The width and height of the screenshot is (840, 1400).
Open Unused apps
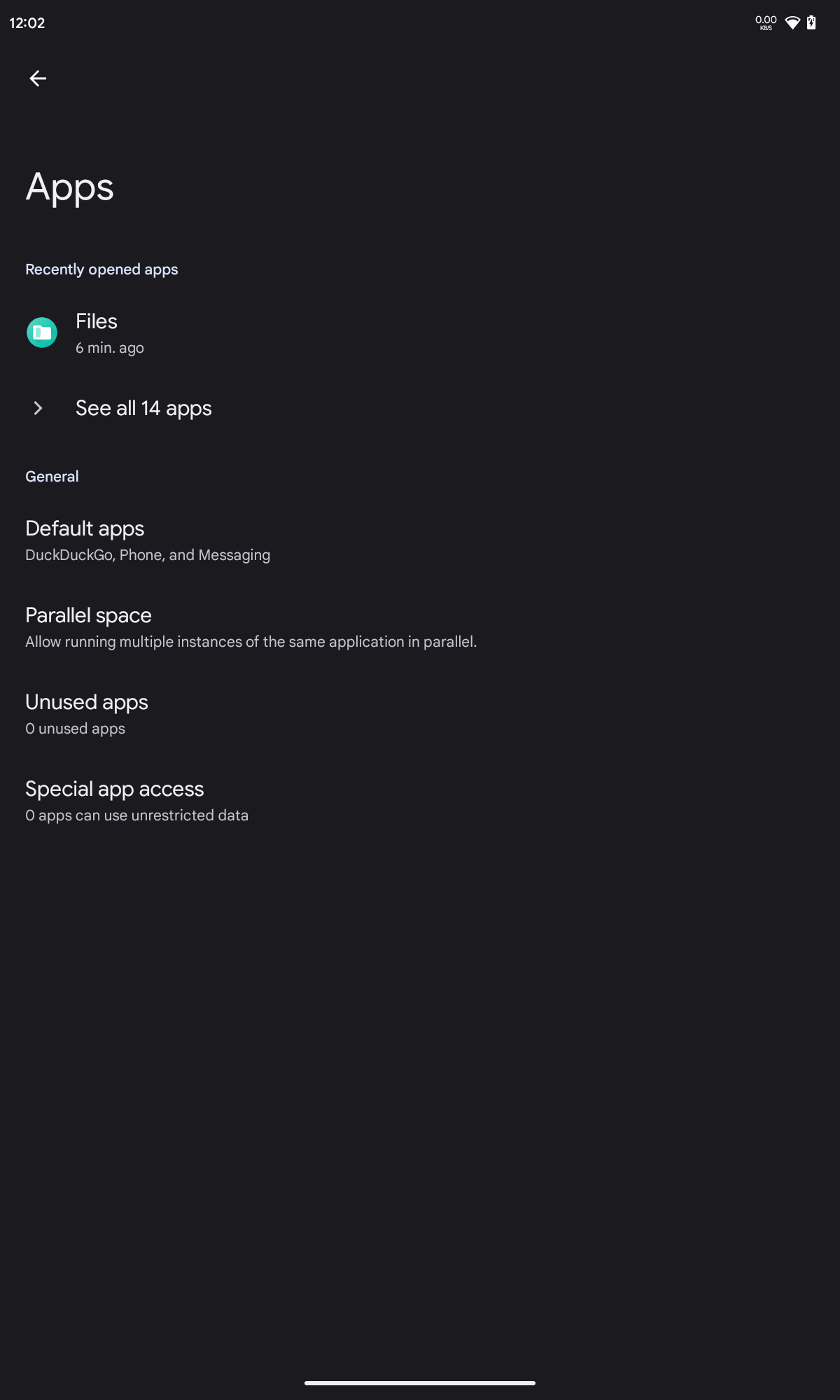pyautogui.click(x=87, y=702)
